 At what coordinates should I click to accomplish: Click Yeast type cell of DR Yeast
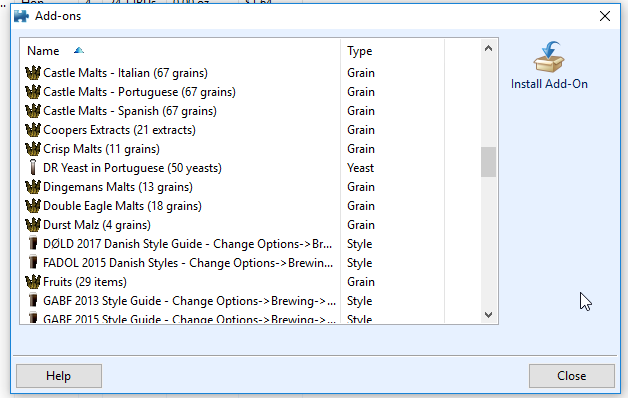point(360,168)
